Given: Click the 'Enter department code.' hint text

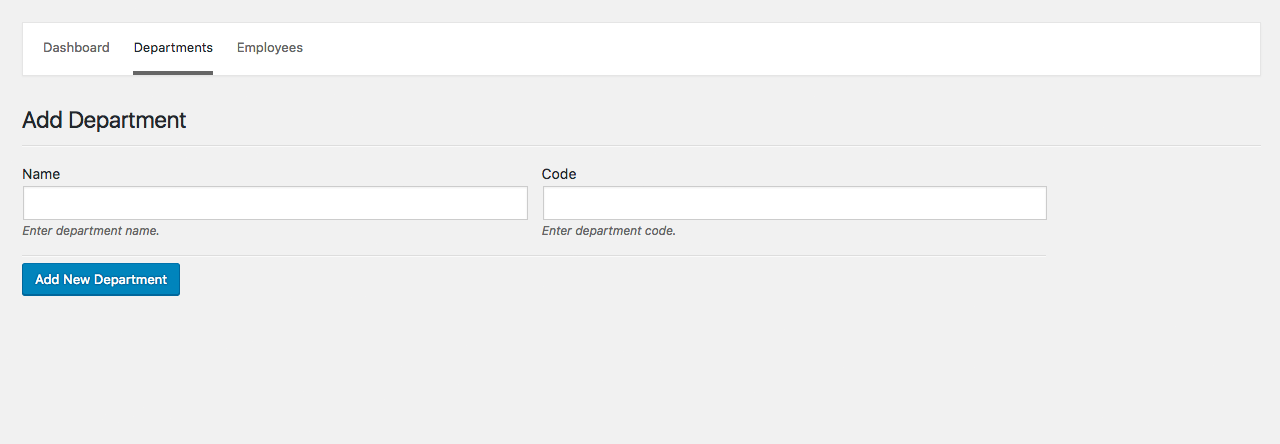Looking at the screenshot, I should [609, 231].
